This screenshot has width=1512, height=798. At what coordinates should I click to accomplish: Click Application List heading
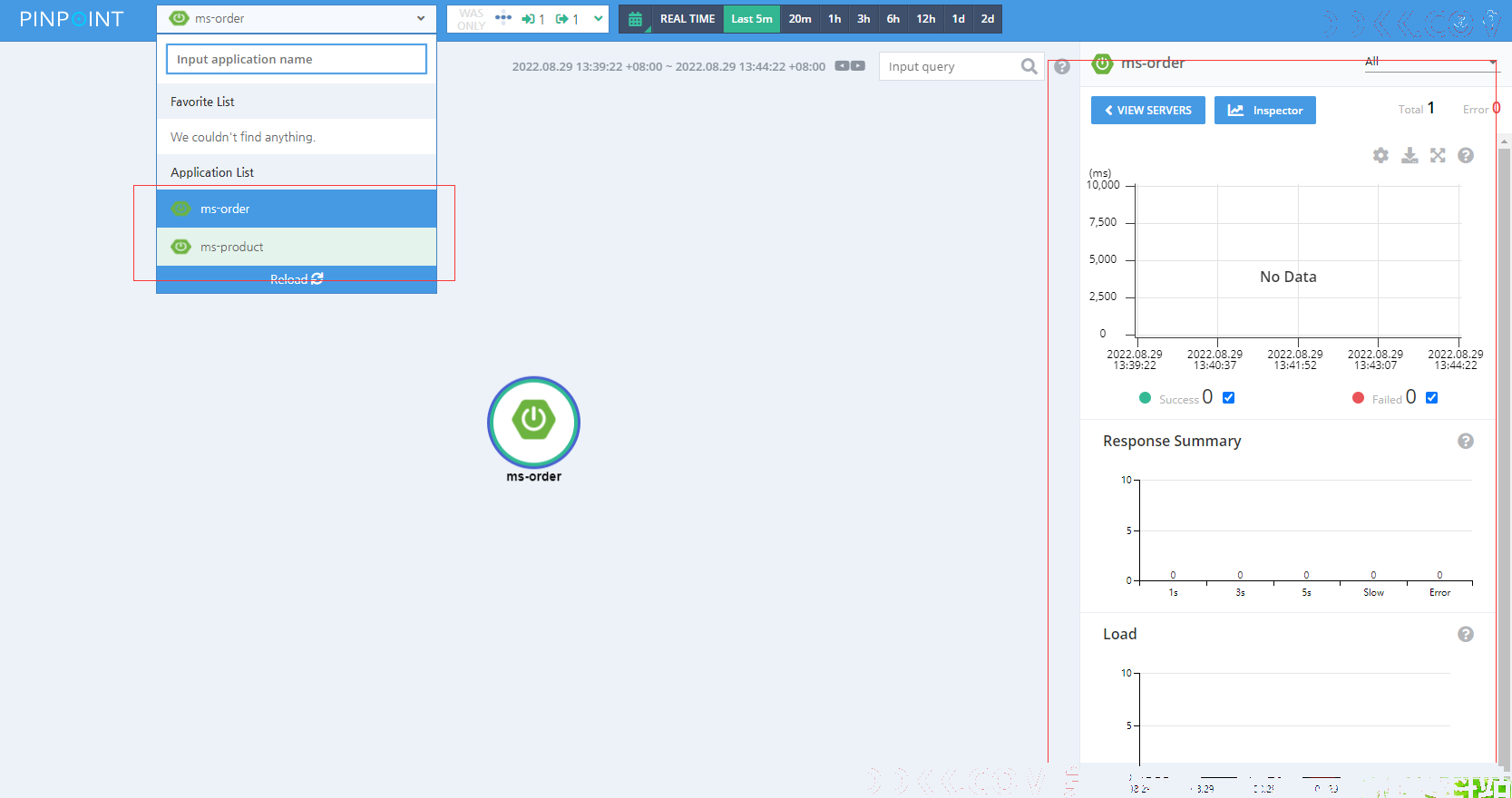pyautogui.click(x=212, y=172)
